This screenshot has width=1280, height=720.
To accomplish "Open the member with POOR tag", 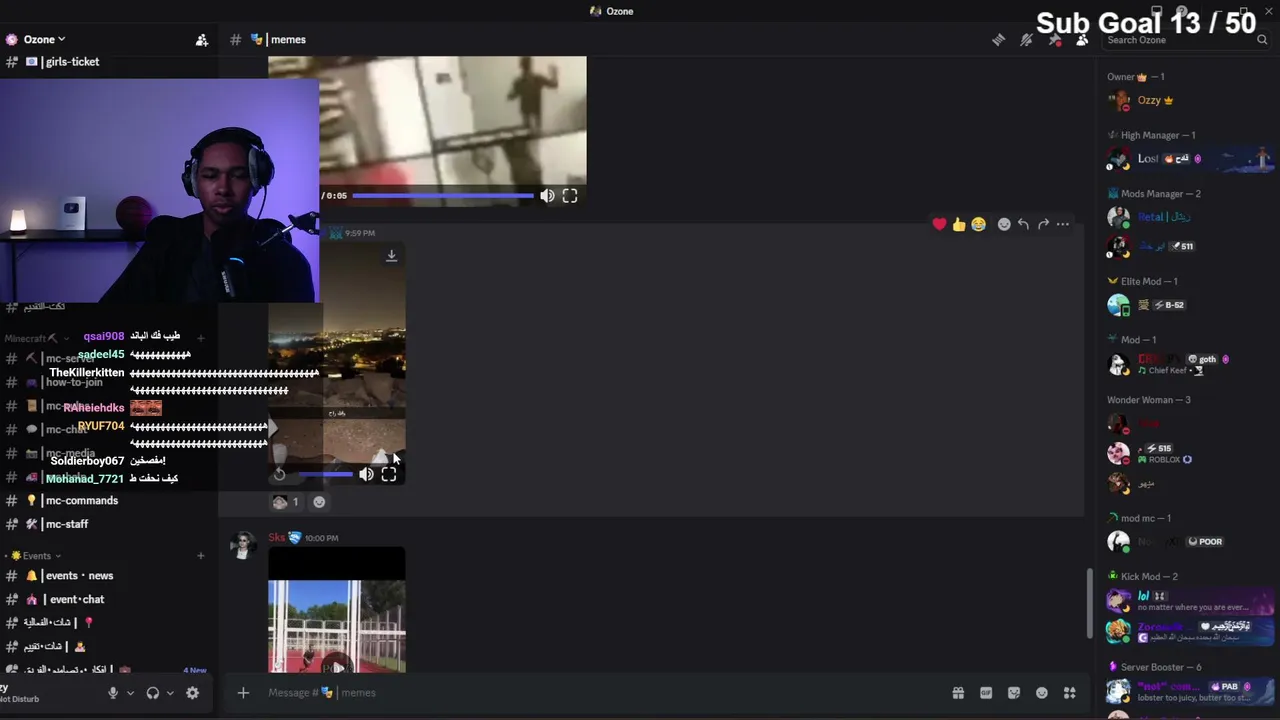I will click(x=1190, y=542).
